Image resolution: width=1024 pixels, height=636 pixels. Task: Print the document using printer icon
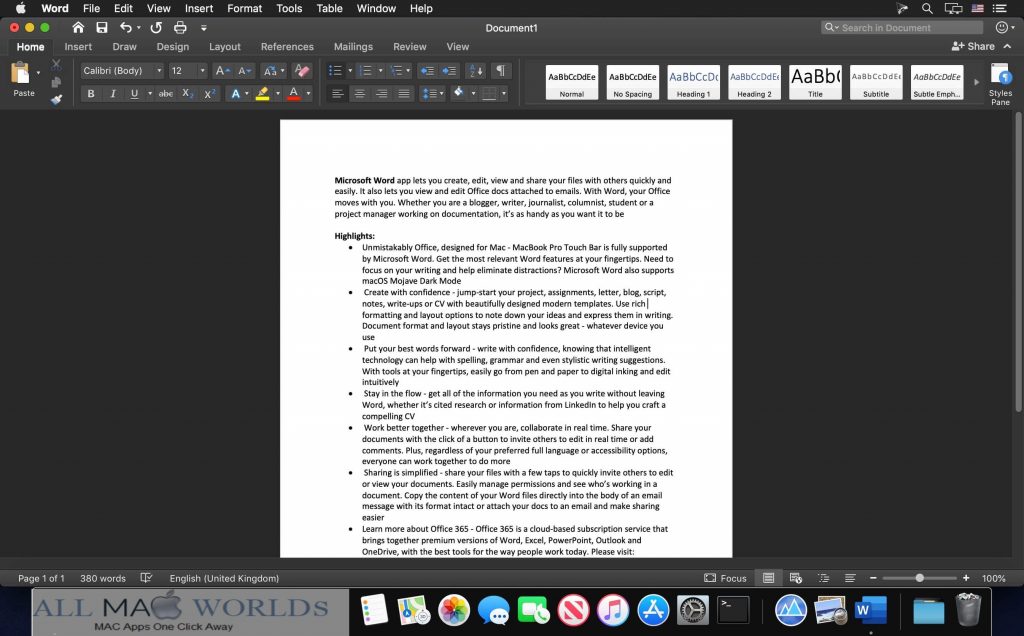coord(180,27)
